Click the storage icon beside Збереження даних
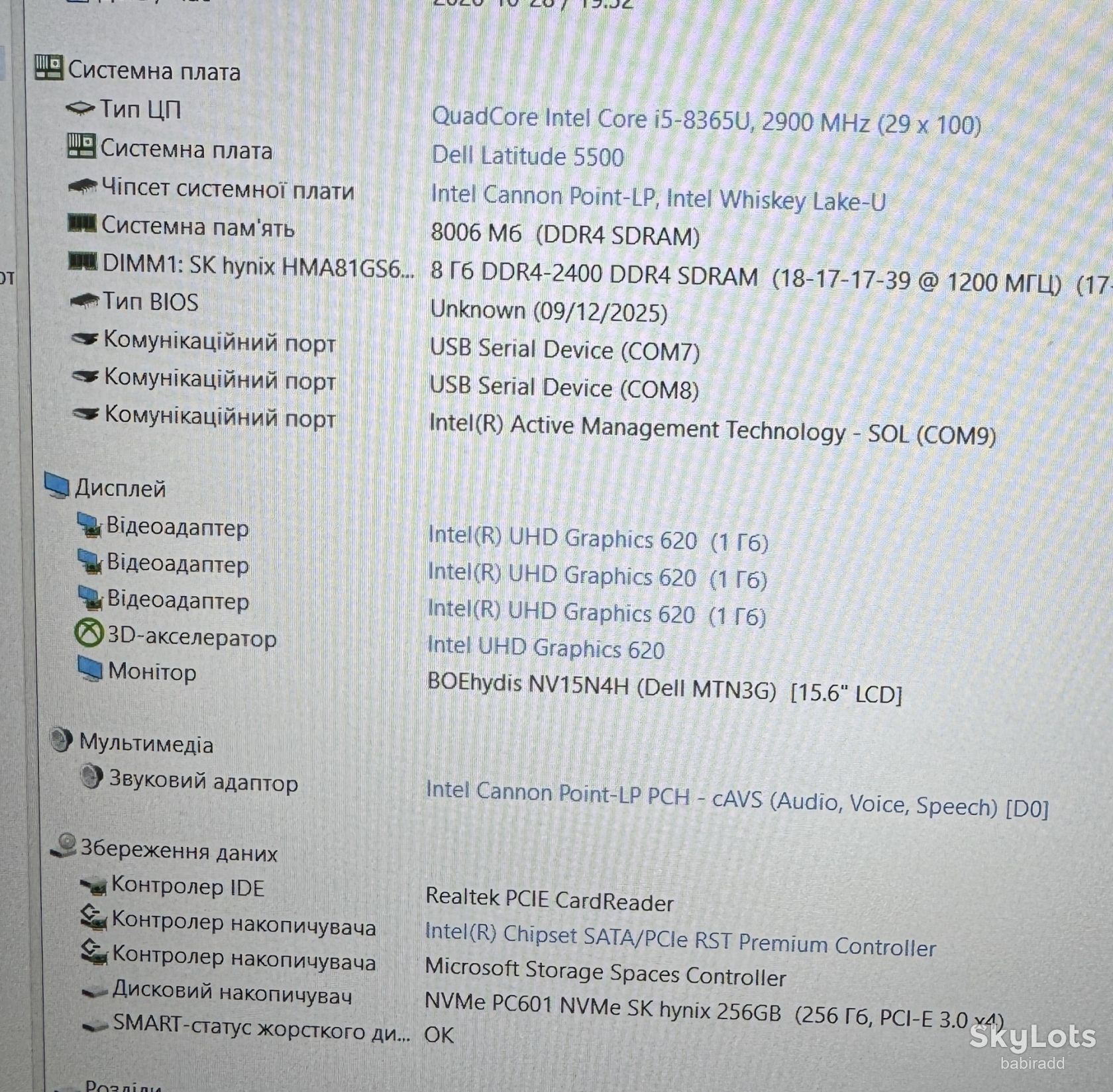Image resolution: width=1113 pixels, height=1092 pixels. [x=64, y=846]
